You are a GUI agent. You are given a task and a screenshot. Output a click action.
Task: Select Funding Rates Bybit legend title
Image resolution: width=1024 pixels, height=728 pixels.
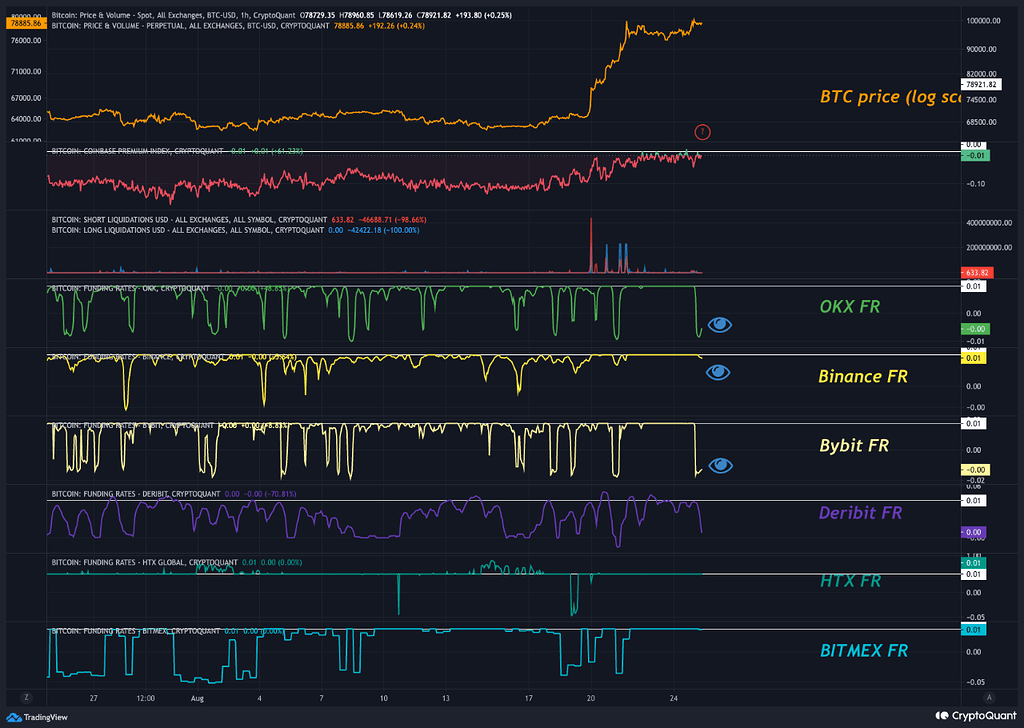pyautogui.click(x=133, y=425)
